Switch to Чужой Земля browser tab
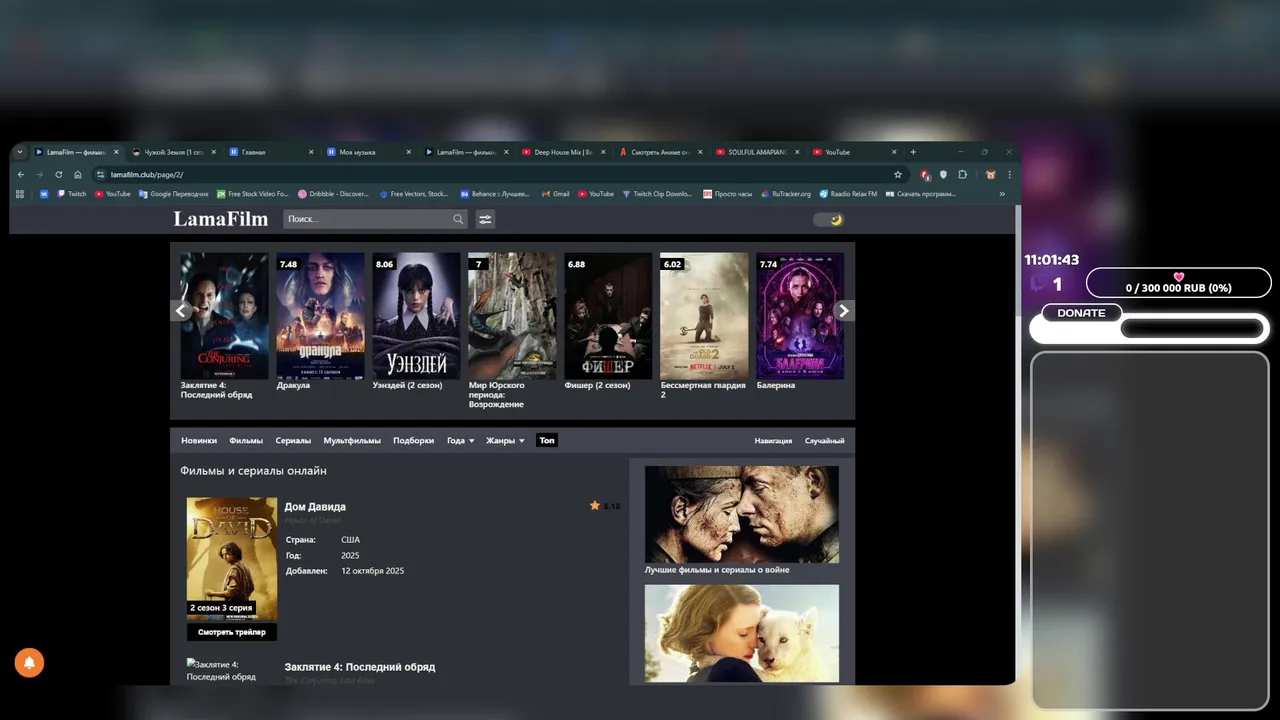 click(x=173, y=152)
